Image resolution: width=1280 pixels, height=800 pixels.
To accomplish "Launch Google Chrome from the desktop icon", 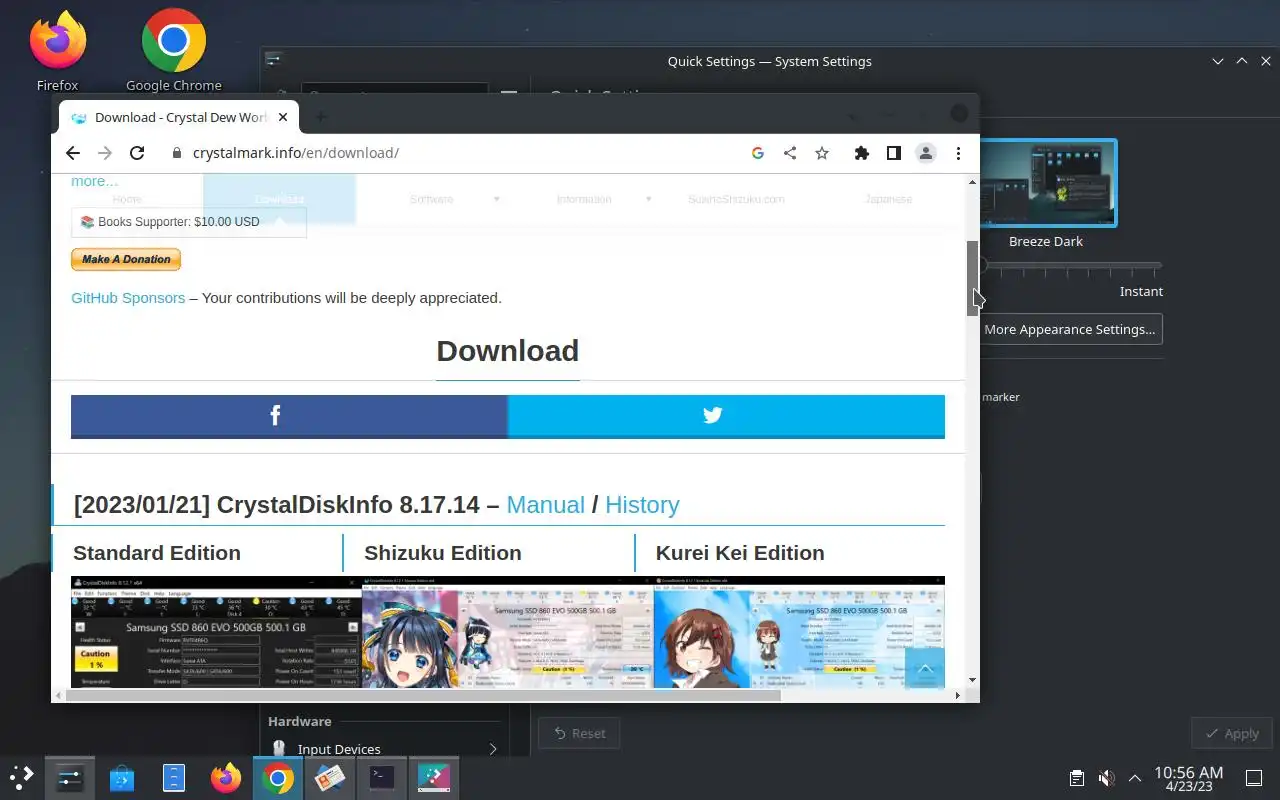I will [174, 50].
